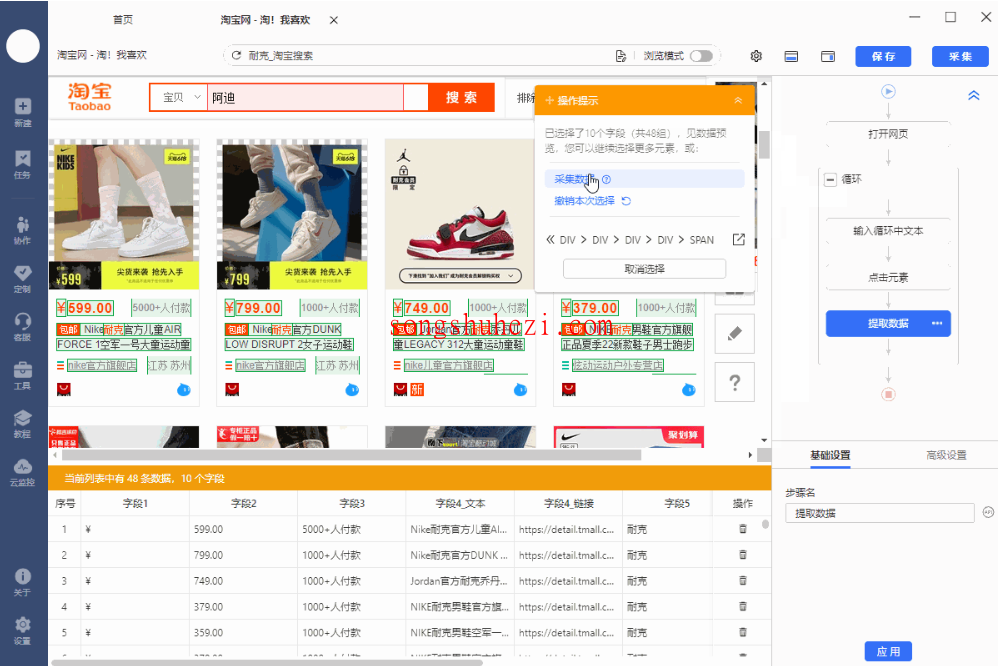This screenshot has height=666, width=1000.
Task: Click the 字段5 column header
Action: pyautogui.click(x=677, y=503)
